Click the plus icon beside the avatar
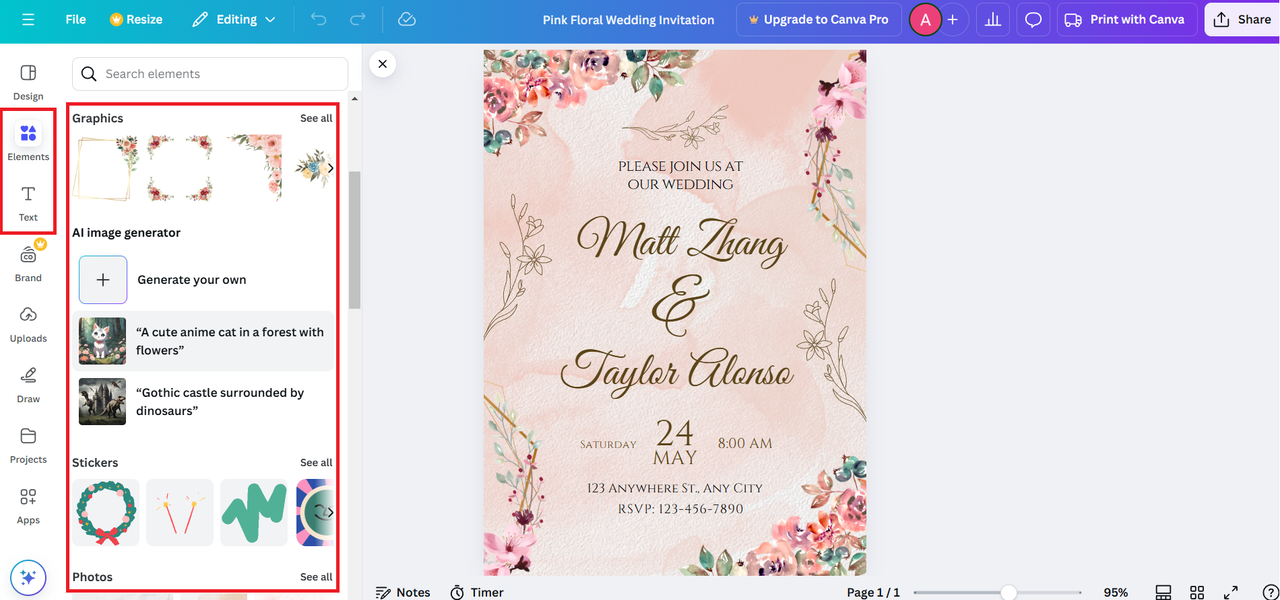1280x600 pixels. point(952,19)
